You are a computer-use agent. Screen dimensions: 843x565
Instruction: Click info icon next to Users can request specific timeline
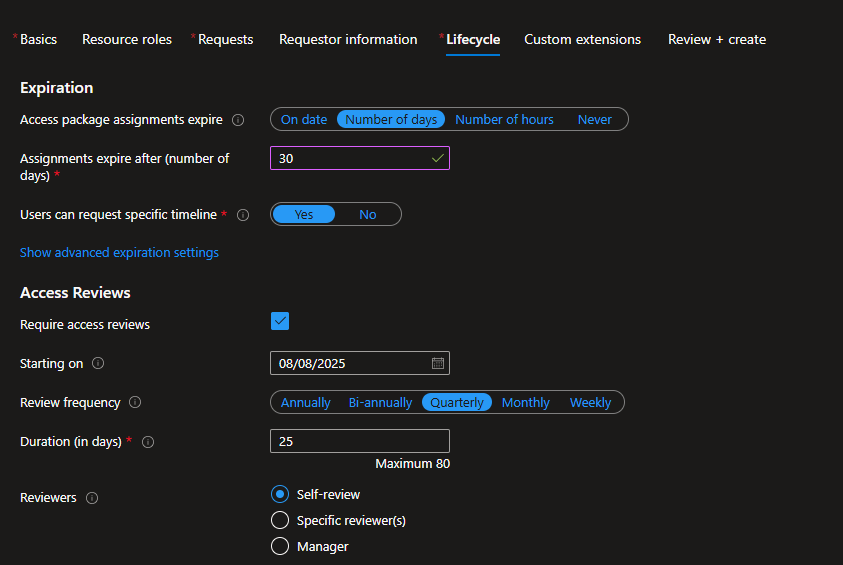(x=243, y=215)
